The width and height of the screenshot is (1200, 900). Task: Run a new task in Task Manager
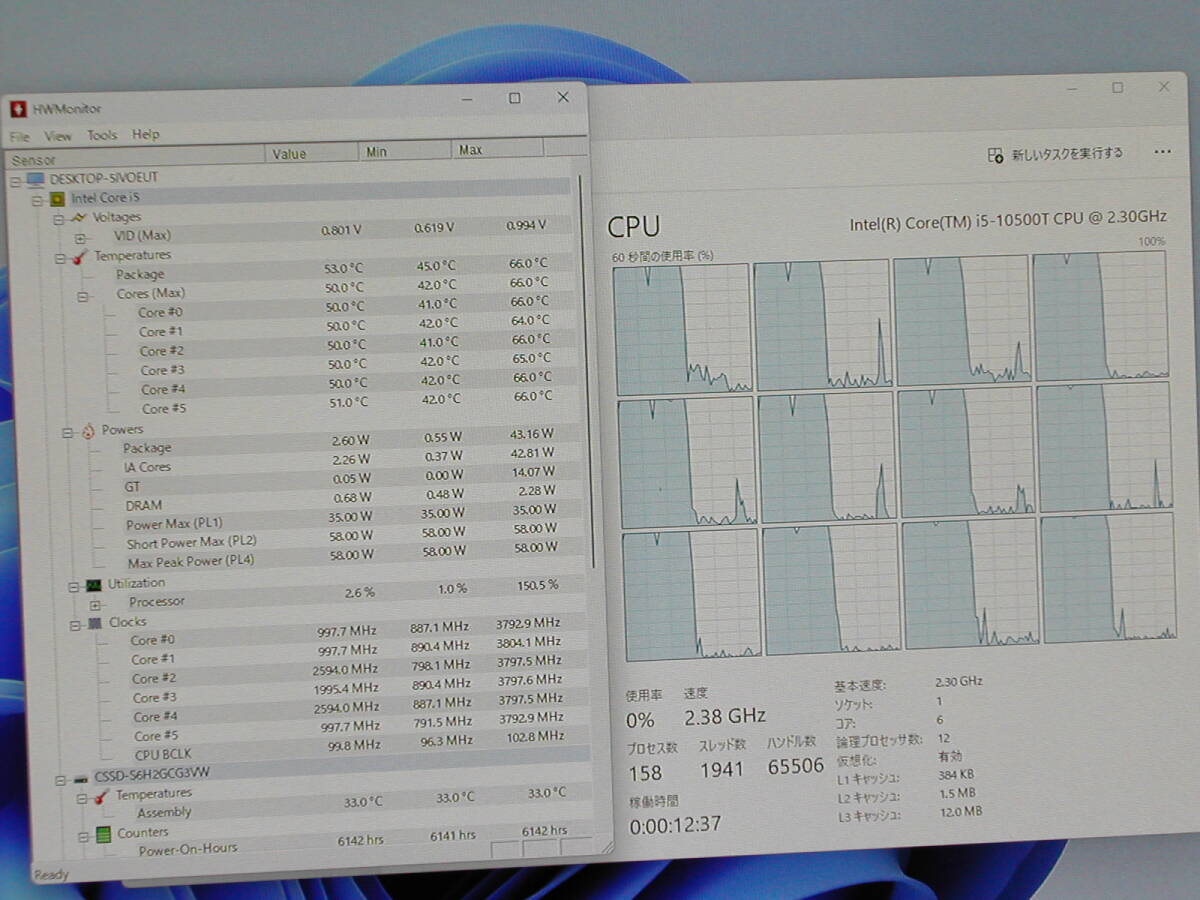(1055, 154)
